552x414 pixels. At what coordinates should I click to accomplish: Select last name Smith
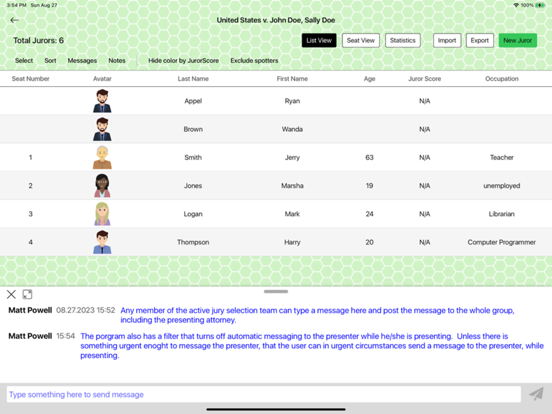point(193,157)
